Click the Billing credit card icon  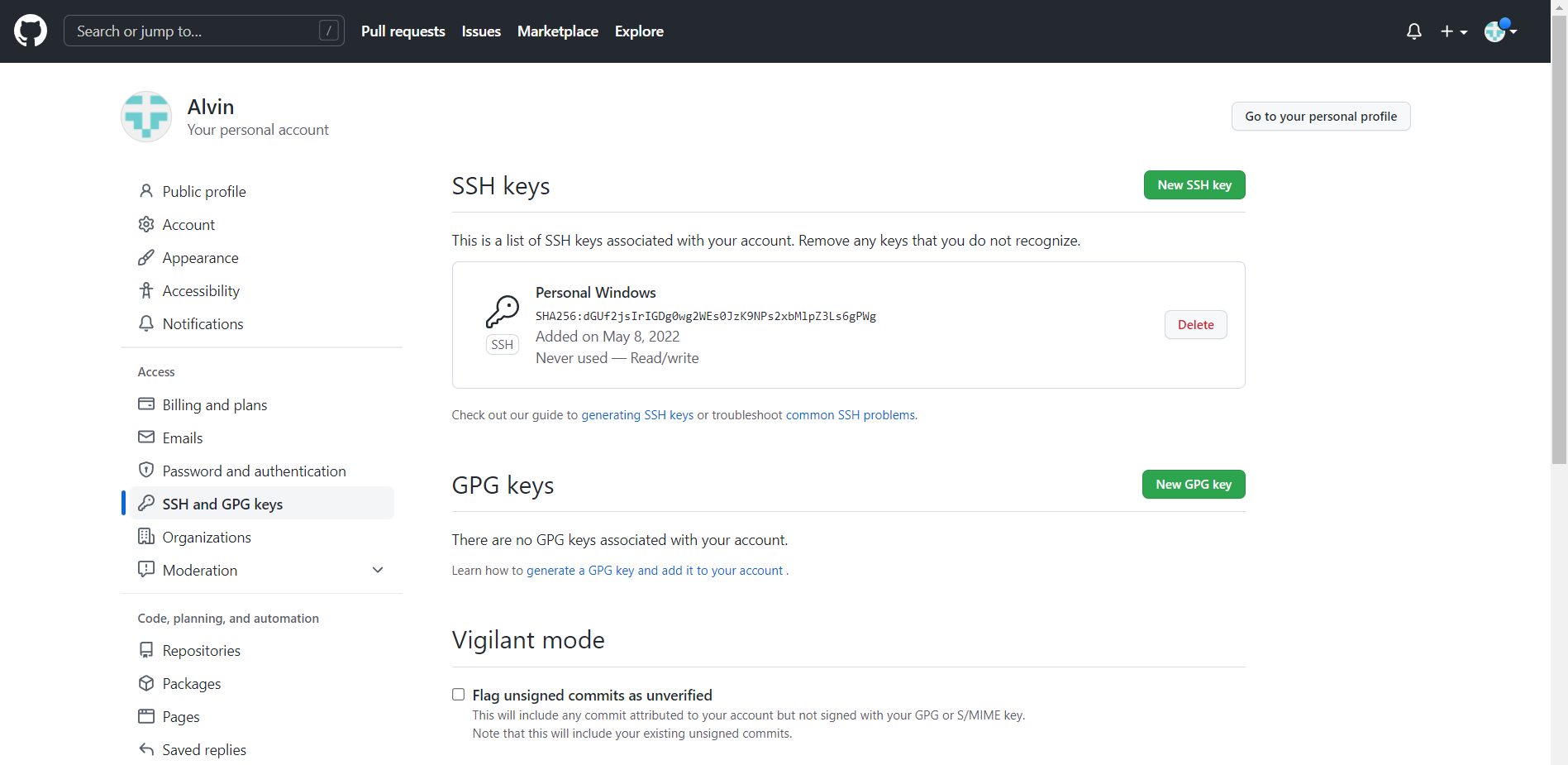pos(146,404)
